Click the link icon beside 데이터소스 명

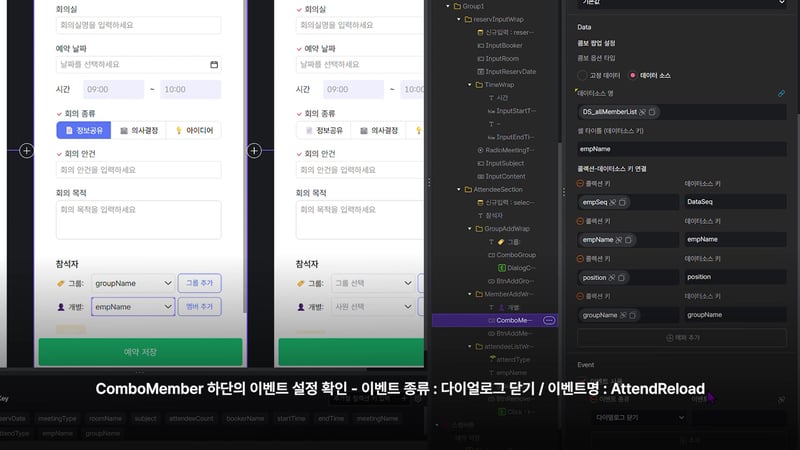click(x=781, y=93)
